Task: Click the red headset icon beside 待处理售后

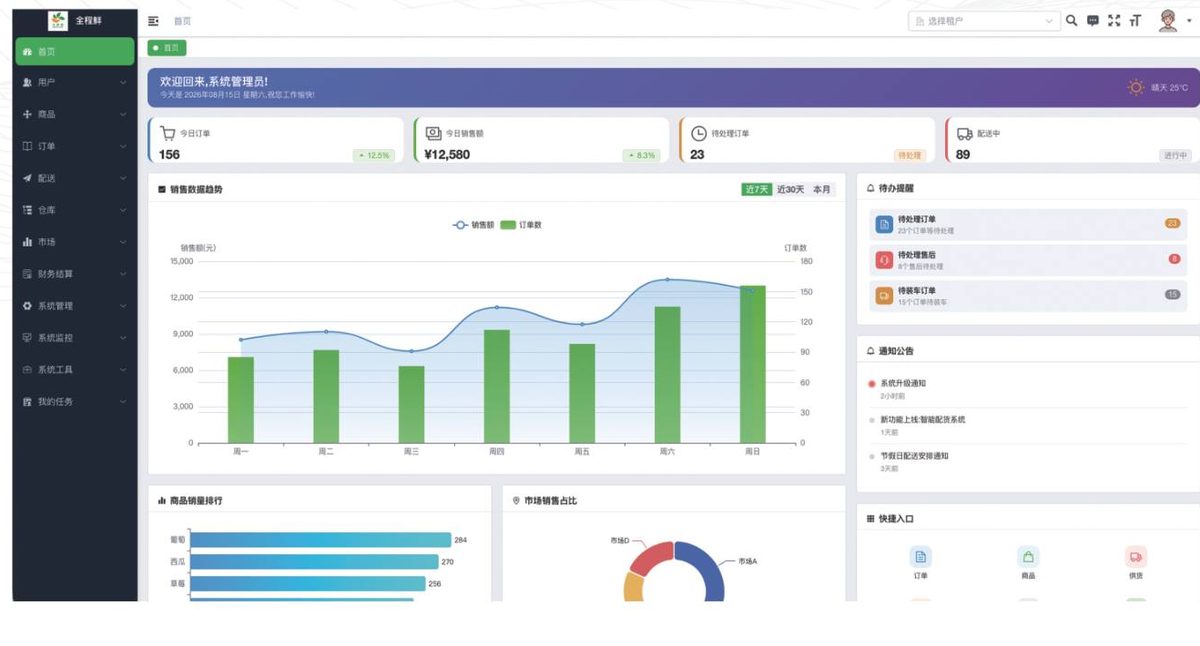Action: (x=884, y=260)
